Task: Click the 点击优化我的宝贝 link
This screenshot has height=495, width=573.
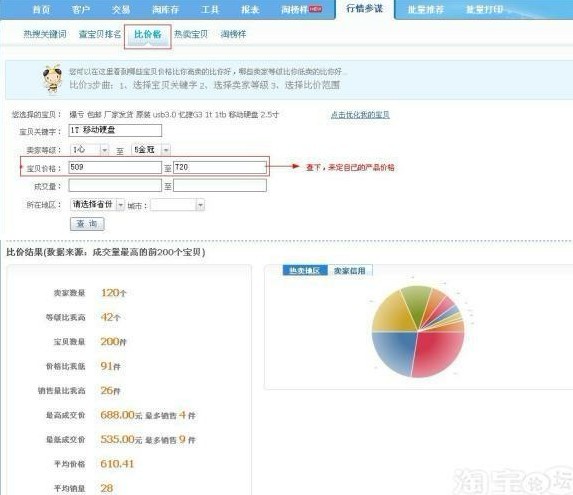Action: pyautogui.click(x=360, y=115)
